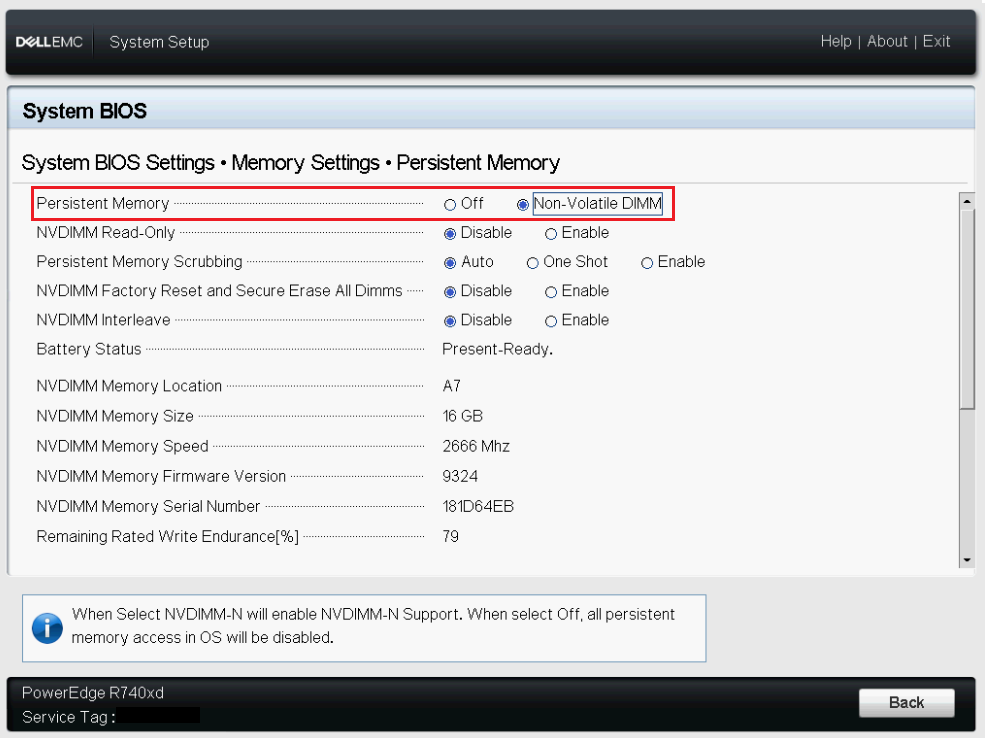Open the Help link
The image size is (985, 738).
click(x=835, y=41)
